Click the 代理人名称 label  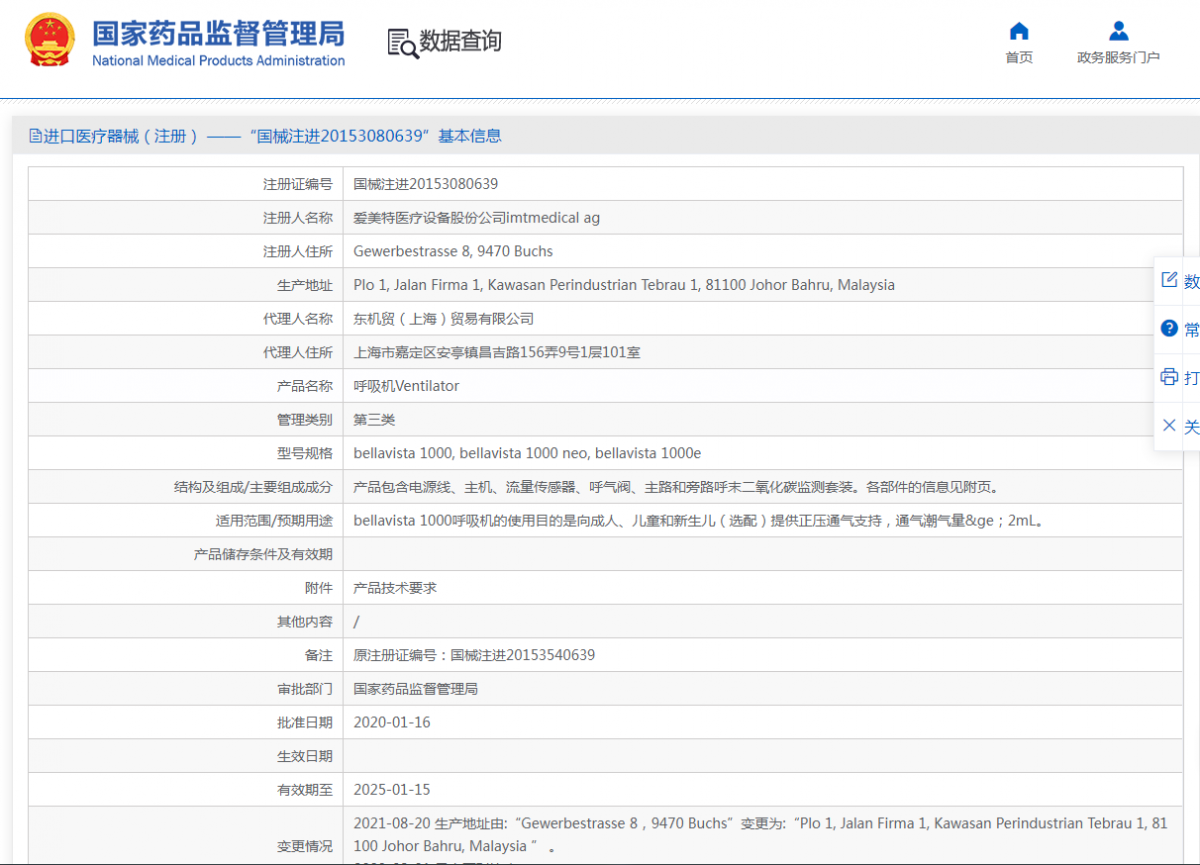pos(298,319)
